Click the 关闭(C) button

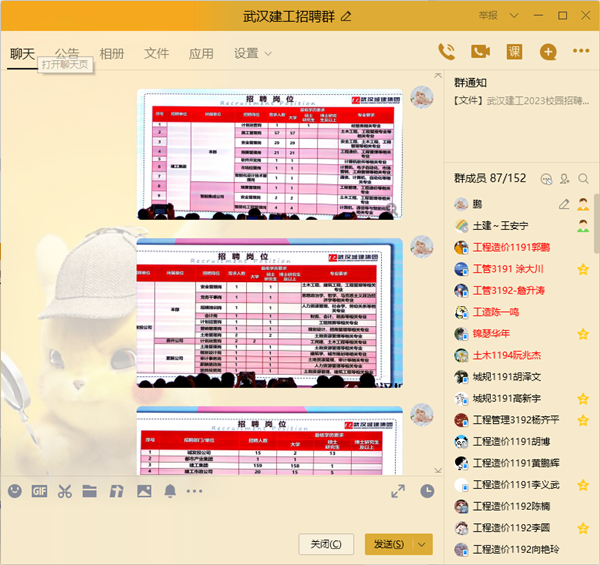click(x=326, y=544)
